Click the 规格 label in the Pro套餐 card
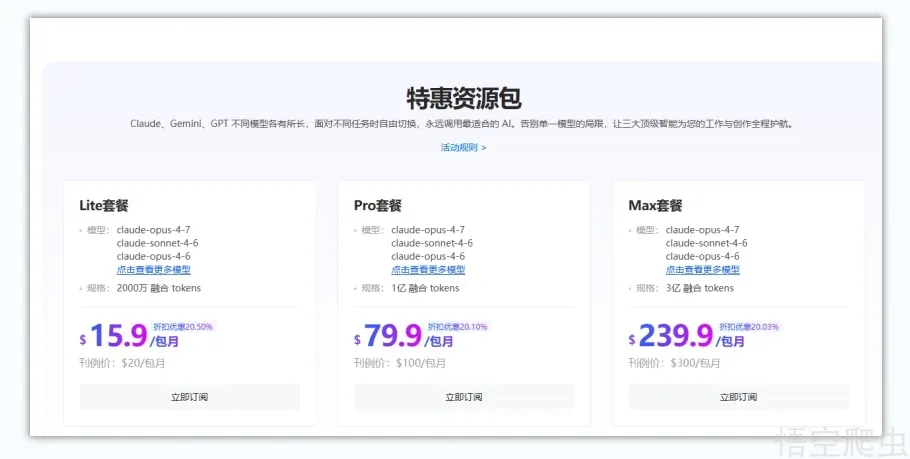 pos(372,288)
